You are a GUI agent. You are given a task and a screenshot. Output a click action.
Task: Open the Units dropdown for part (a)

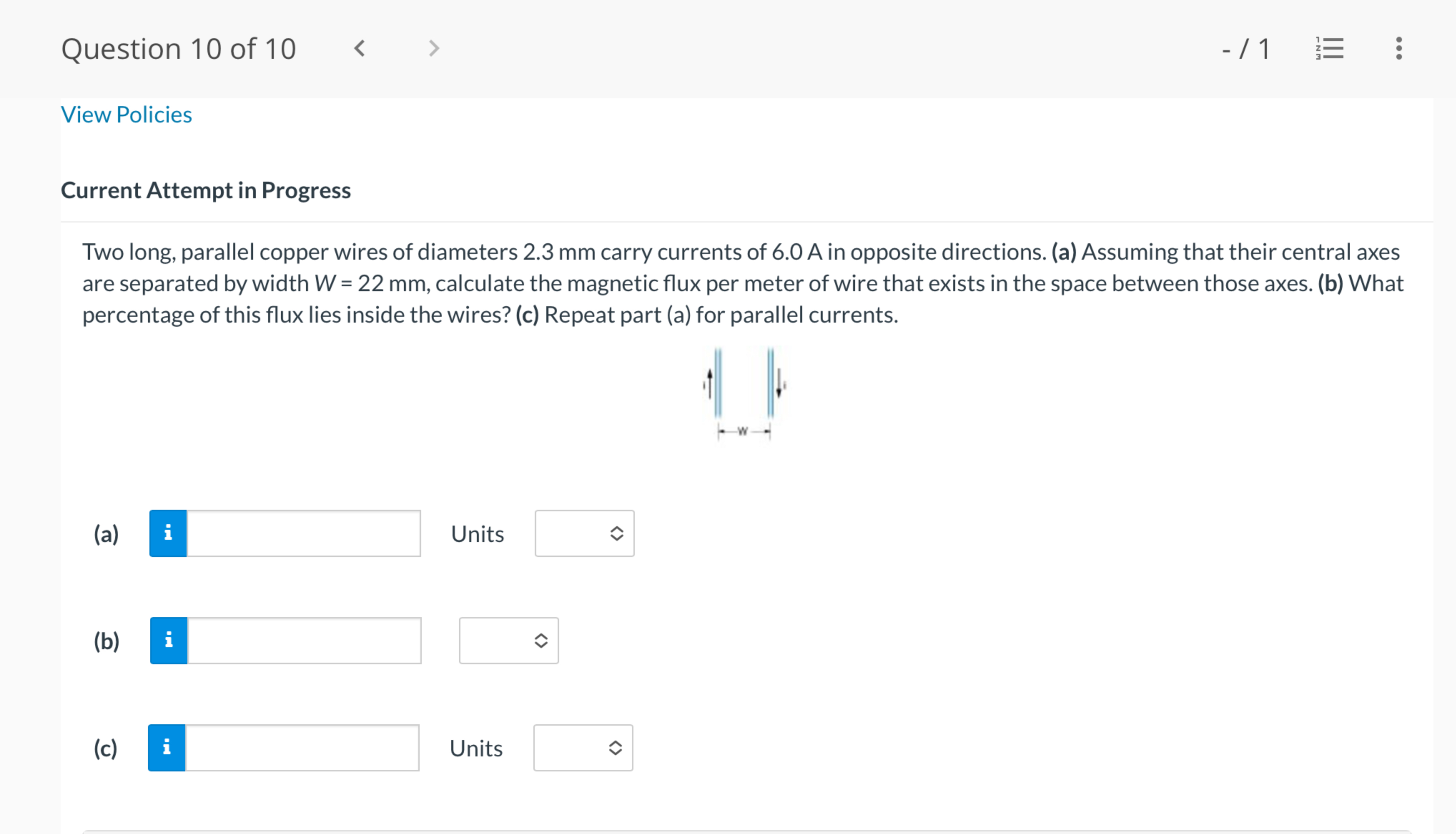[584, 533]
